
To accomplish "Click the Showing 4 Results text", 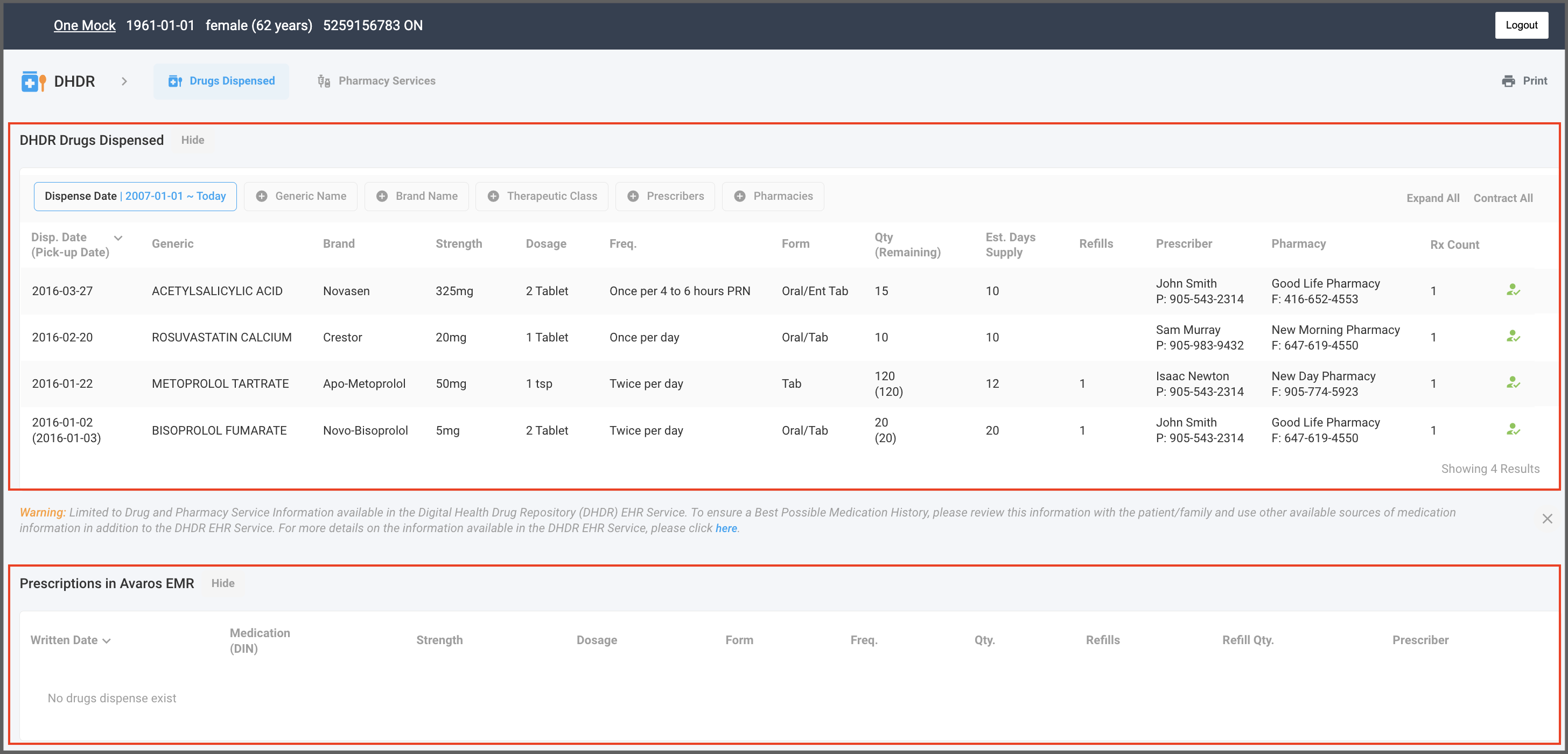I will [1490, 469].
